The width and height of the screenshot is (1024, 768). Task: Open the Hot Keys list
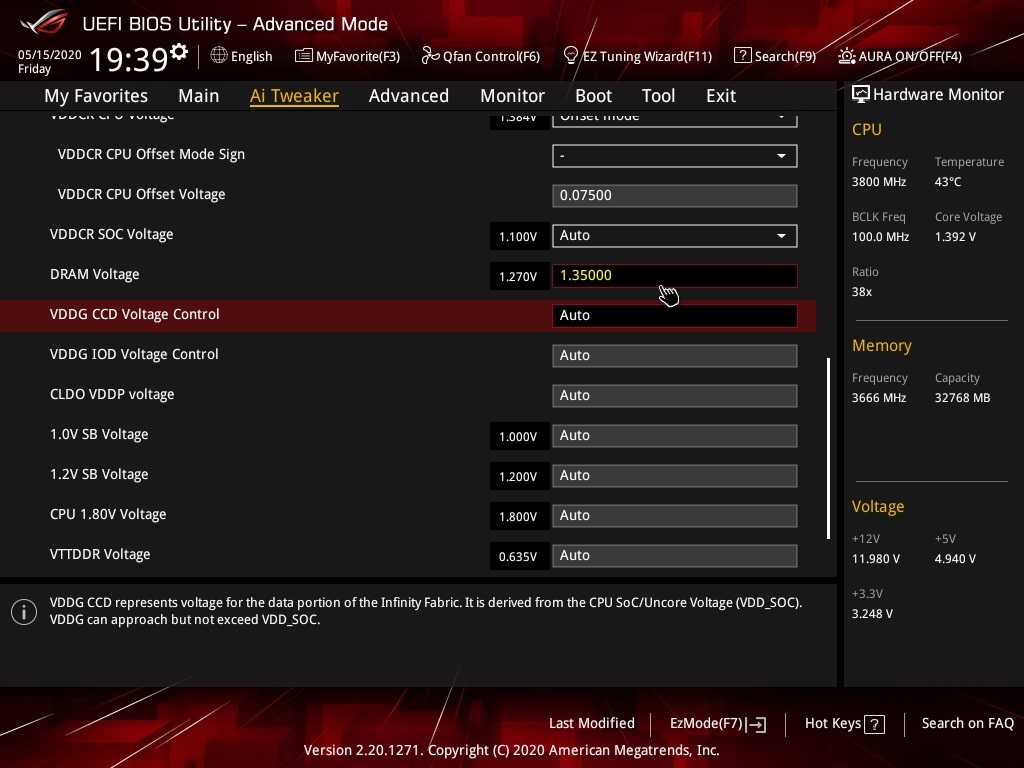[x=844, y=724]
